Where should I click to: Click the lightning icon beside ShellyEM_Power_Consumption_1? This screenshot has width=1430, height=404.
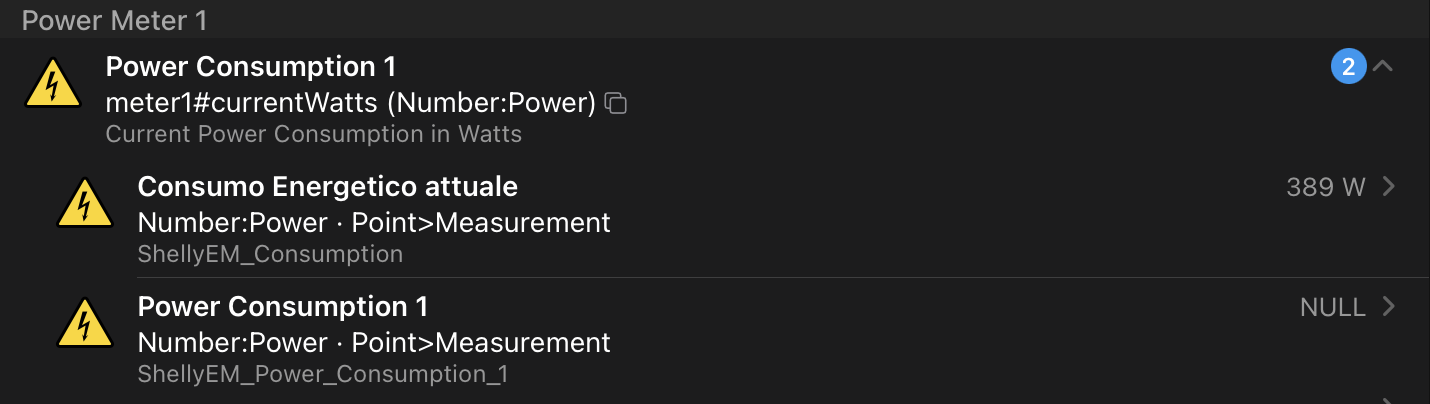[x=85, y=322]
